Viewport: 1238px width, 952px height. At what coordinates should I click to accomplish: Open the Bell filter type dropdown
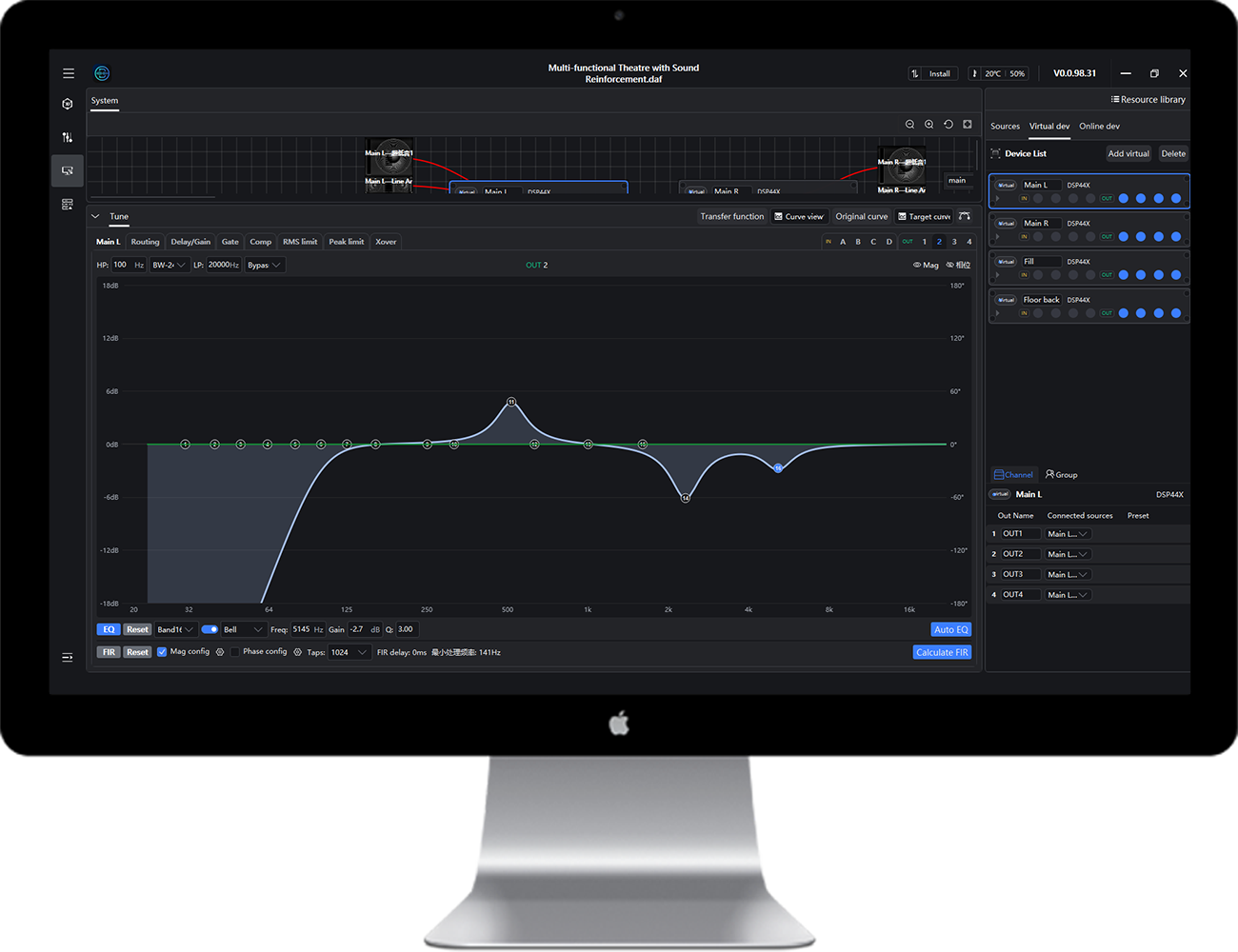244,629
